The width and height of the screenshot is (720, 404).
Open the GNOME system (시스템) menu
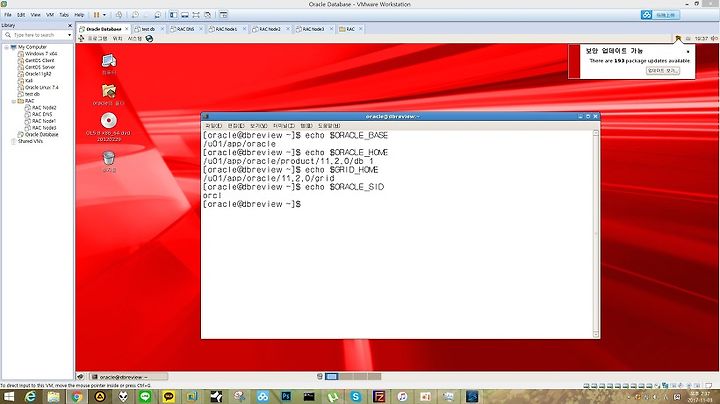pos(135,39)
